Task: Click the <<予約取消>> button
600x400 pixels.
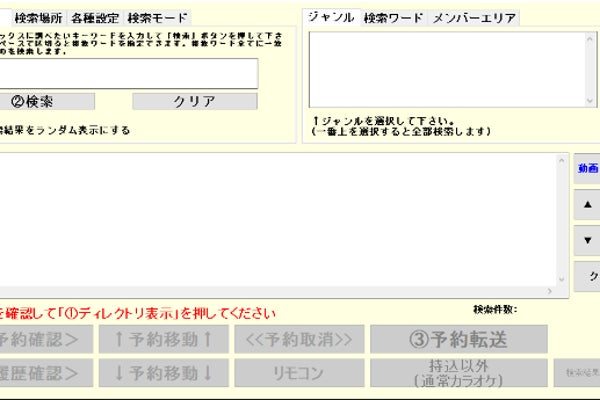Action: click(x=298, y=339)
